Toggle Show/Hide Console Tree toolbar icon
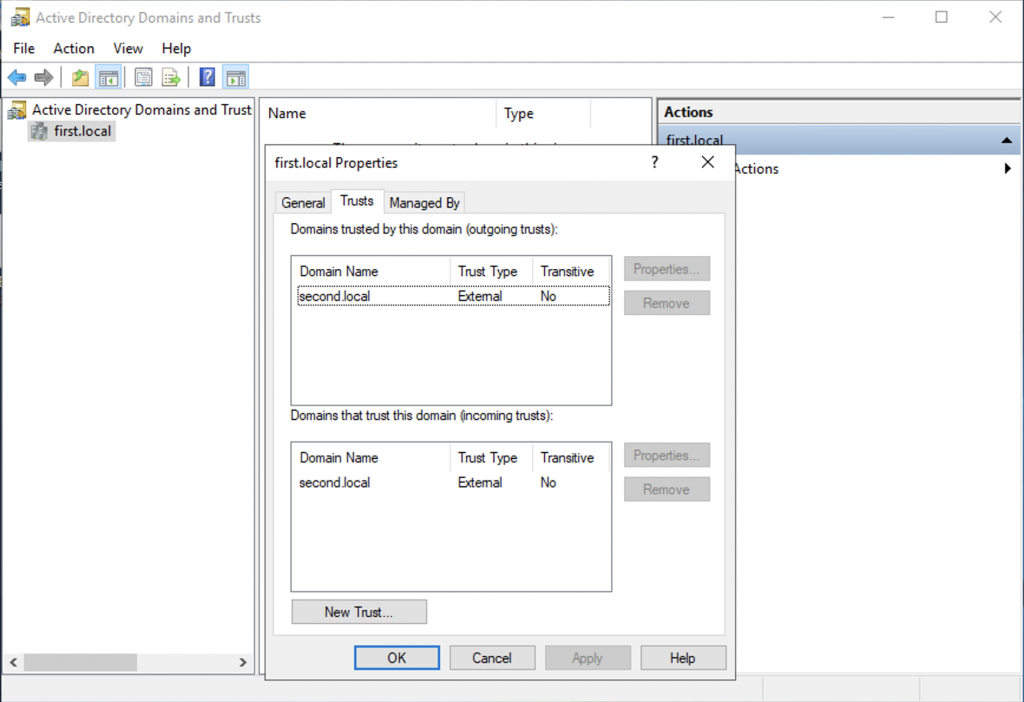This screenshot has height=702, width=1024. (x=108, y=78)
